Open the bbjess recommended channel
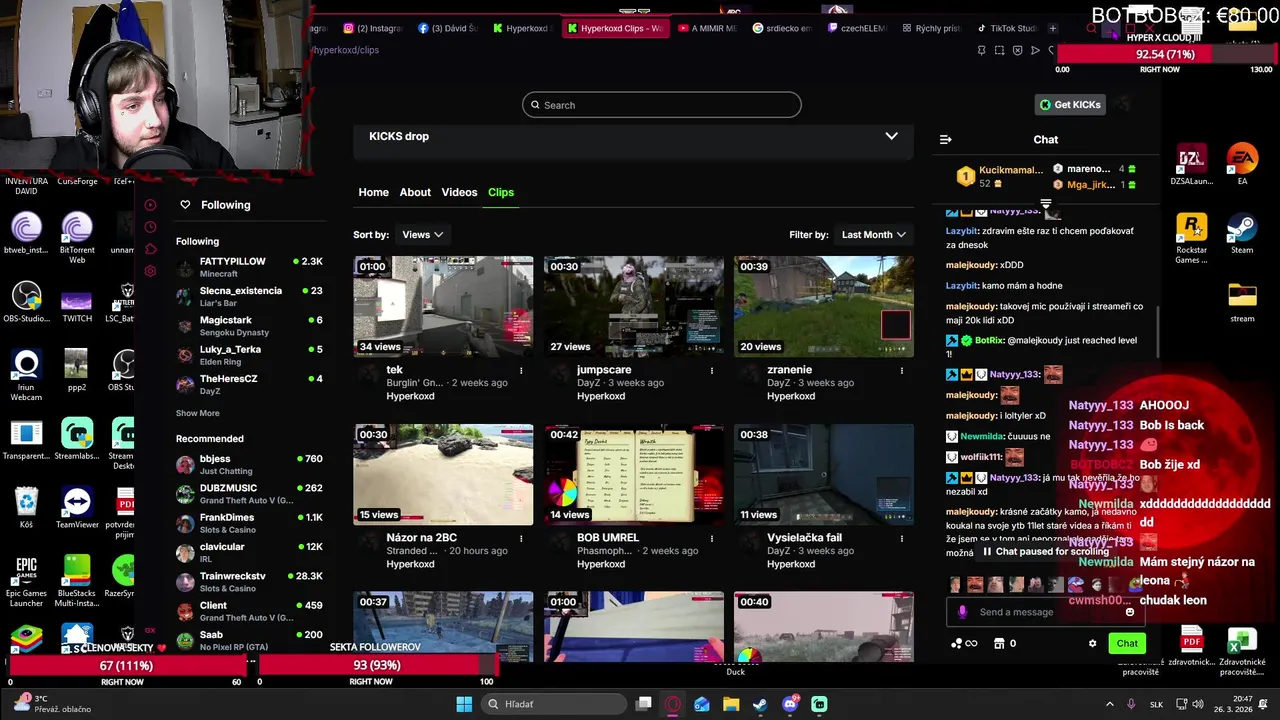 coord(249,465)
